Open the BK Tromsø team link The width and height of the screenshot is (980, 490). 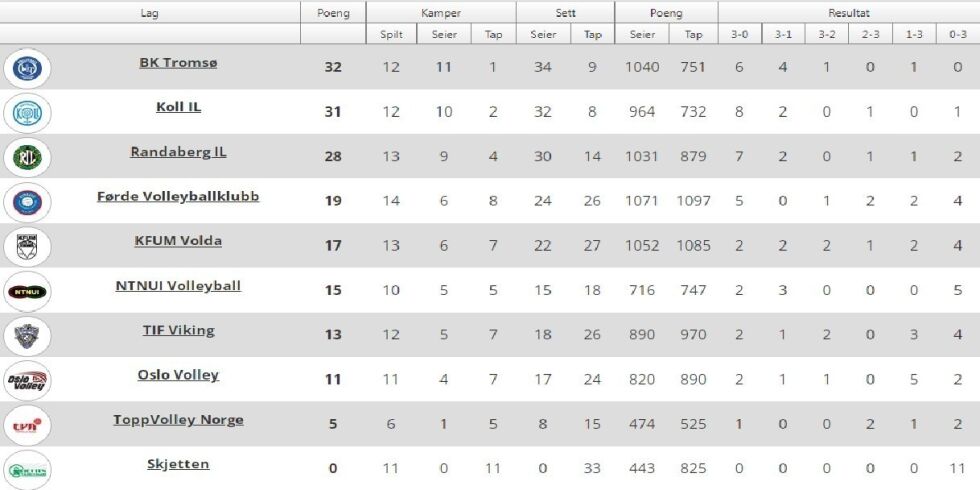point(178,62)
